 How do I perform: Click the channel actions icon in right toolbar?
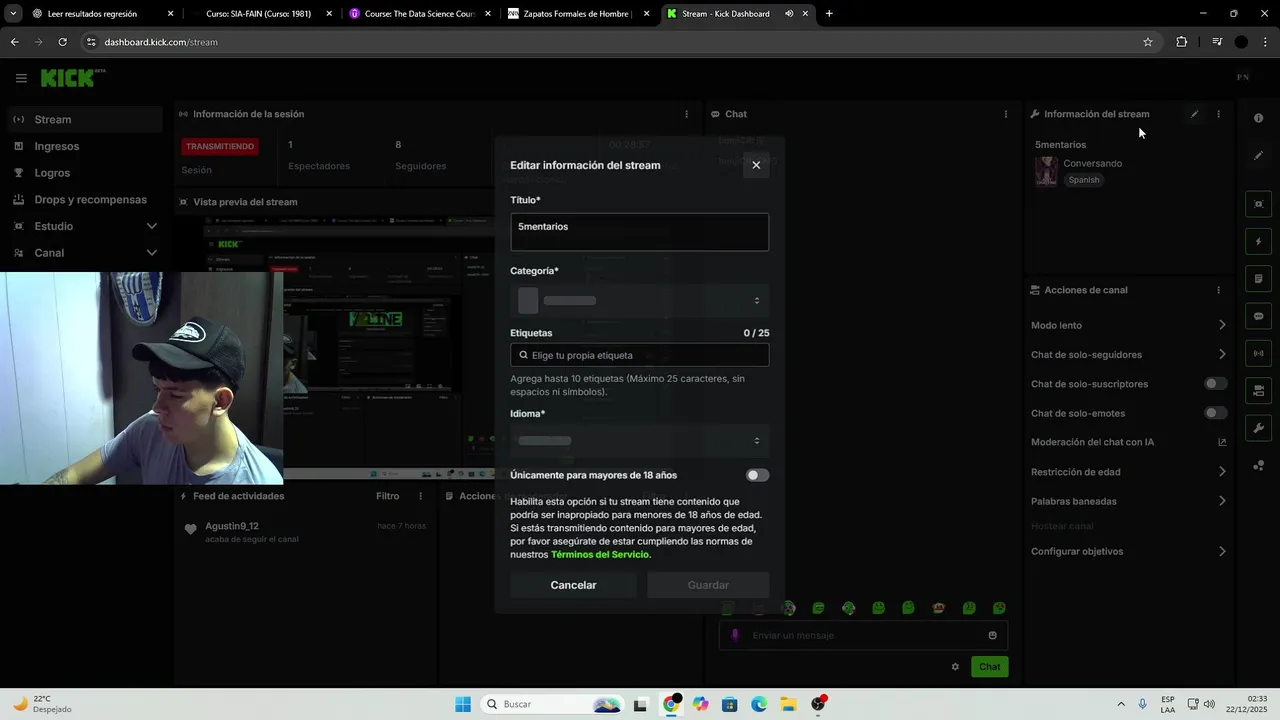pos(1258,390)
